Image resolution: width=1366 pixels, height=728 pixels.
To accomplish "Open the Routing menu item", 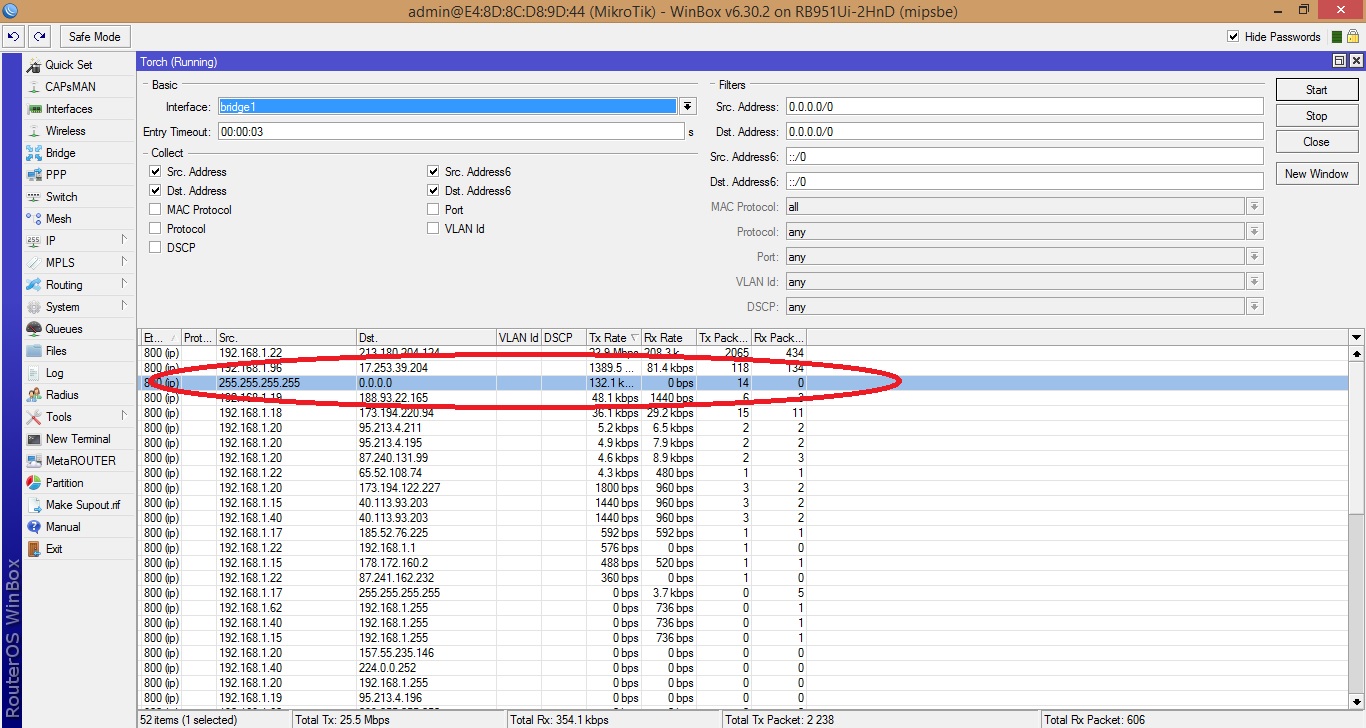I will click(64, 285).
